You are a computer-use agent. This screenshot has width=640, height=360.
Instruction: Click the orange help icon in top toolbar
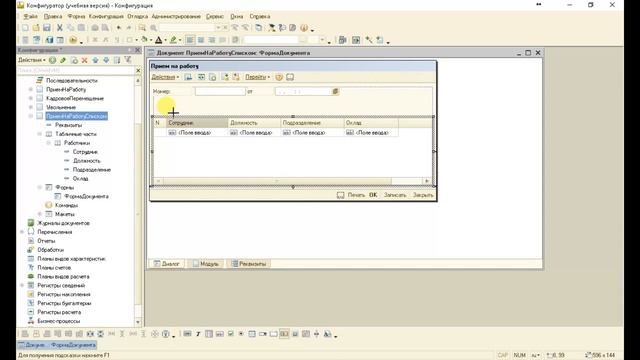[304, 28]
